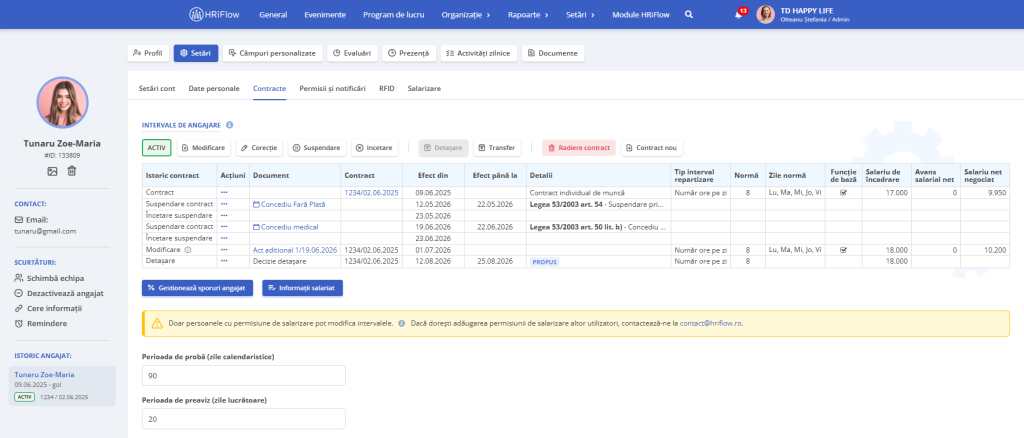Image resolution: width=1024 pixels, height=438 pixels.
Task: Click Informații salariat button
Action: pos(302,288)
